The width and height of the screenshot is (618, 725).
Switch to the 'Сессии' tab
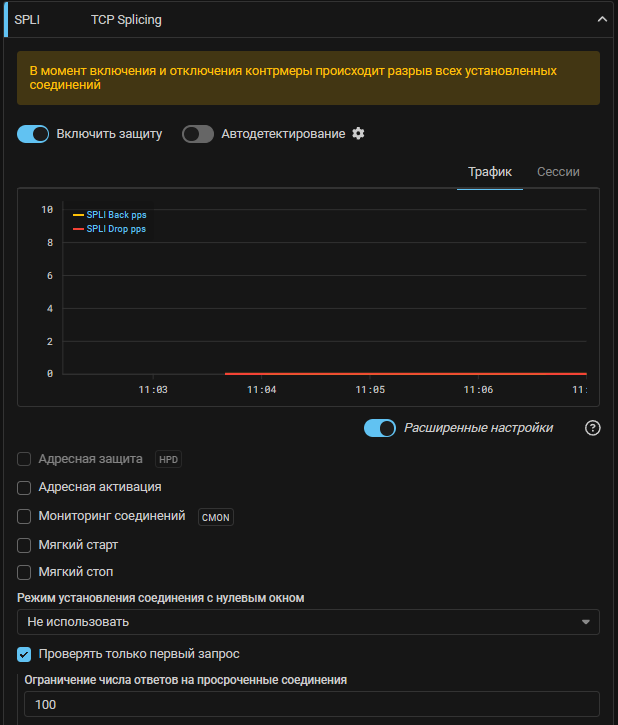click(558, 172)
